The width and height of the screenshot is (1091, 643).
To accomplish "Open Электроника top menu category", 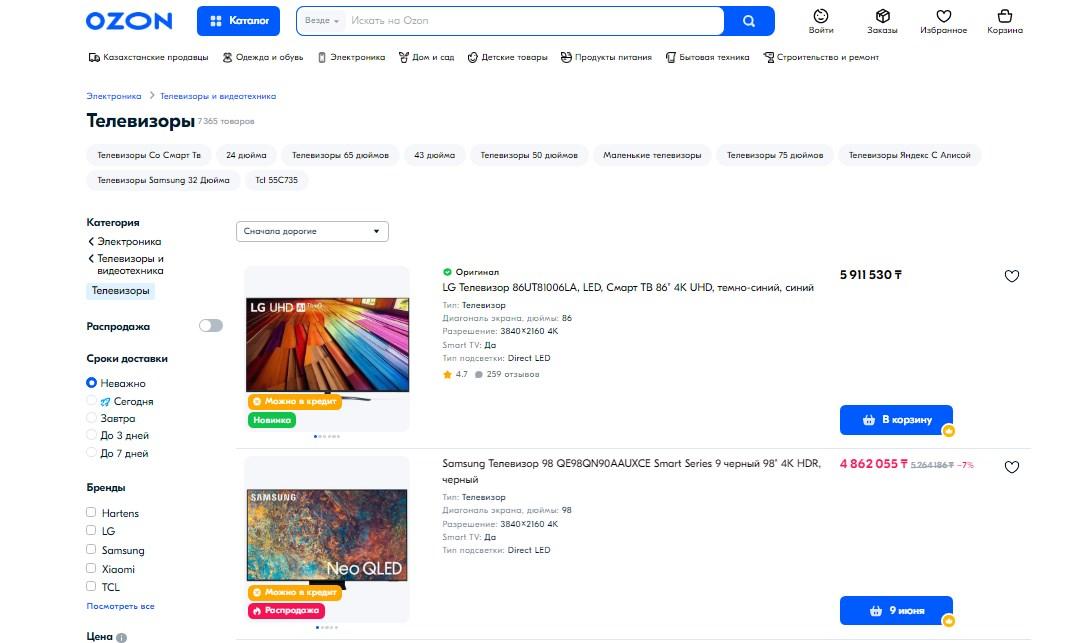I will tap(351, 57).
